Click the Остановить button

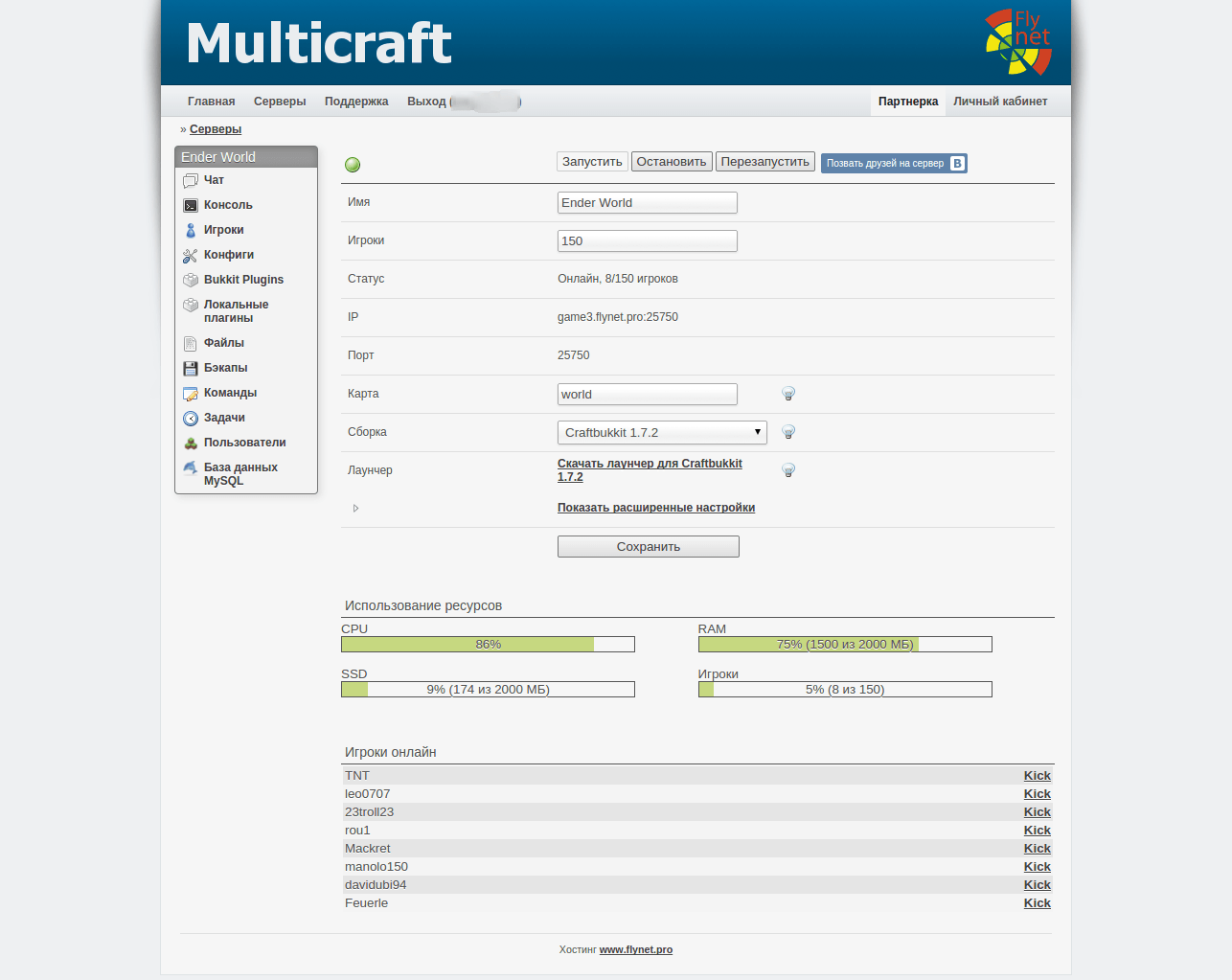(x=672, y=162)
